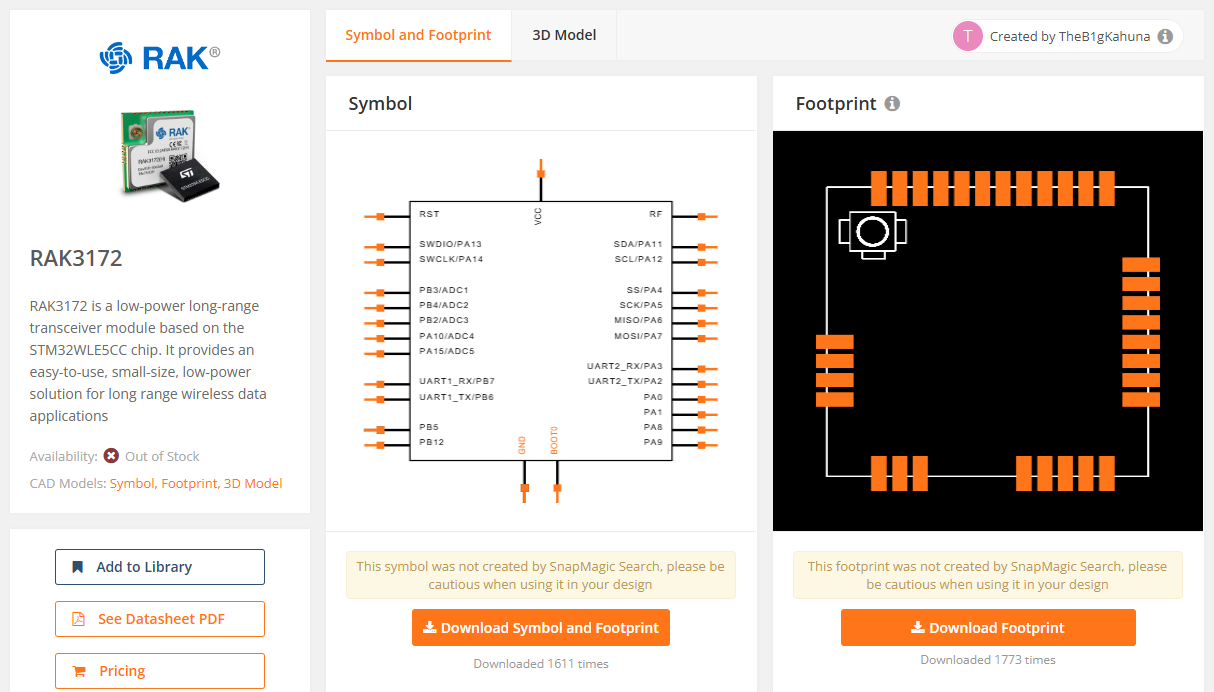Screen dimensions: 1214x692
Task: Click the PA15/ADC5 pin label
Action: click(x=447, y=351)
